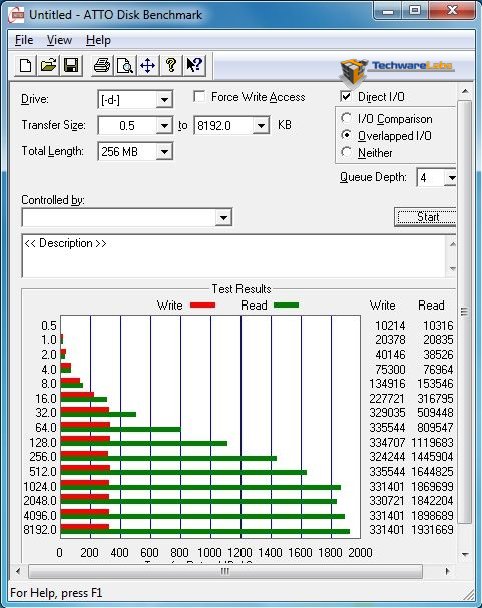Open the Help menu
Screen dimensions: 482x608
(x=98, y=40)
